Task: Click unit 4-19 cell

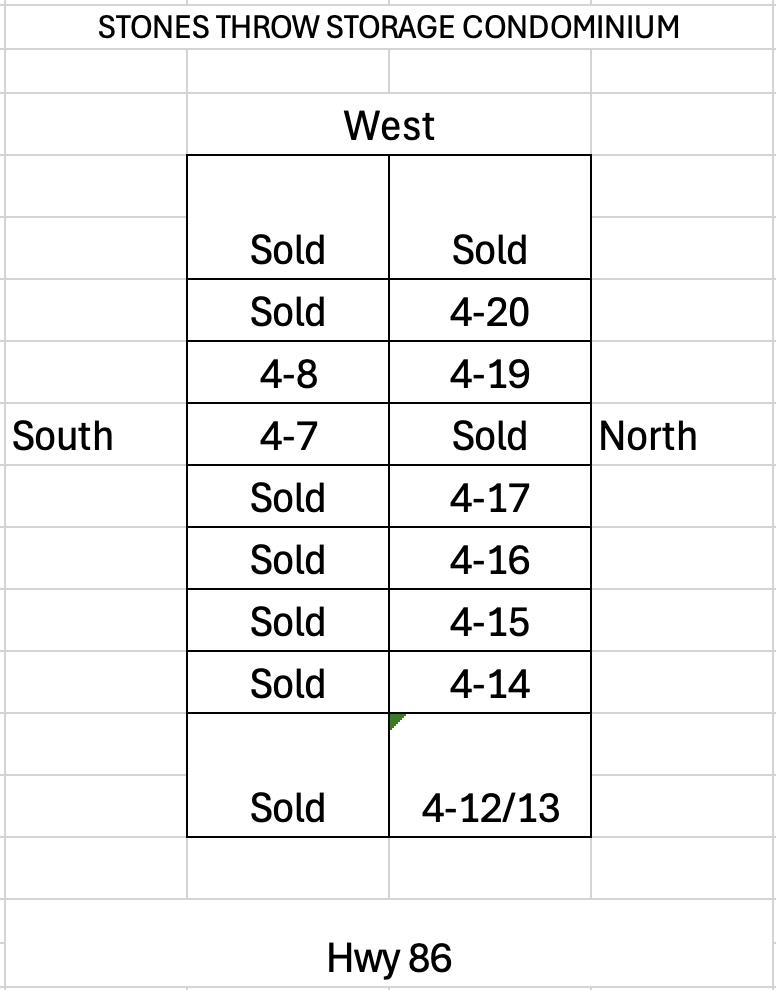Action: 489,374
